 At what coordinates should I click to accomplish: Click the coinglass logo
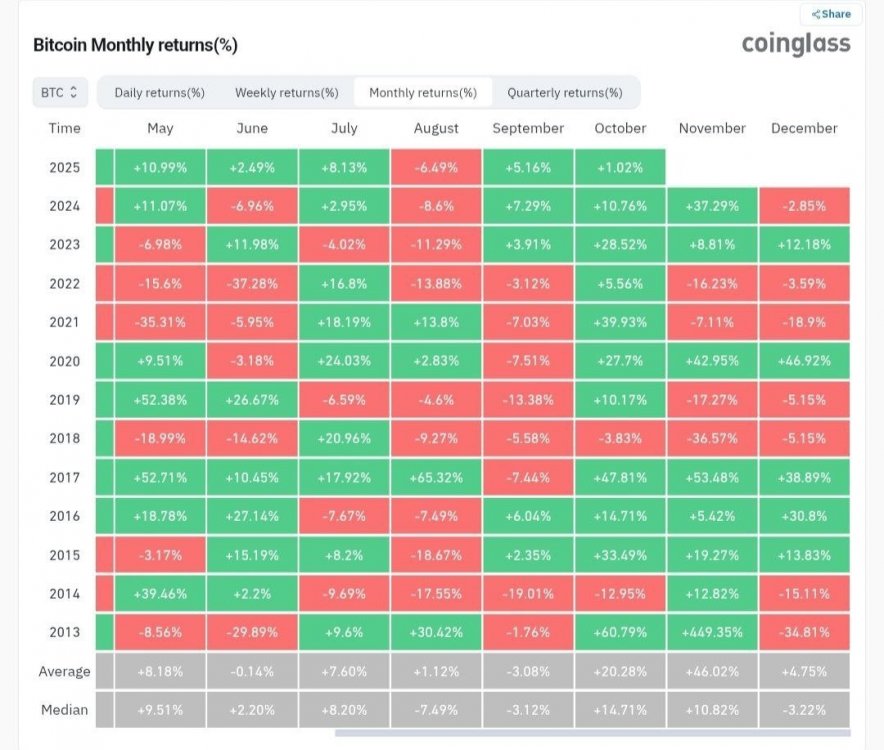pyautogui.click(x=796, y=44)
